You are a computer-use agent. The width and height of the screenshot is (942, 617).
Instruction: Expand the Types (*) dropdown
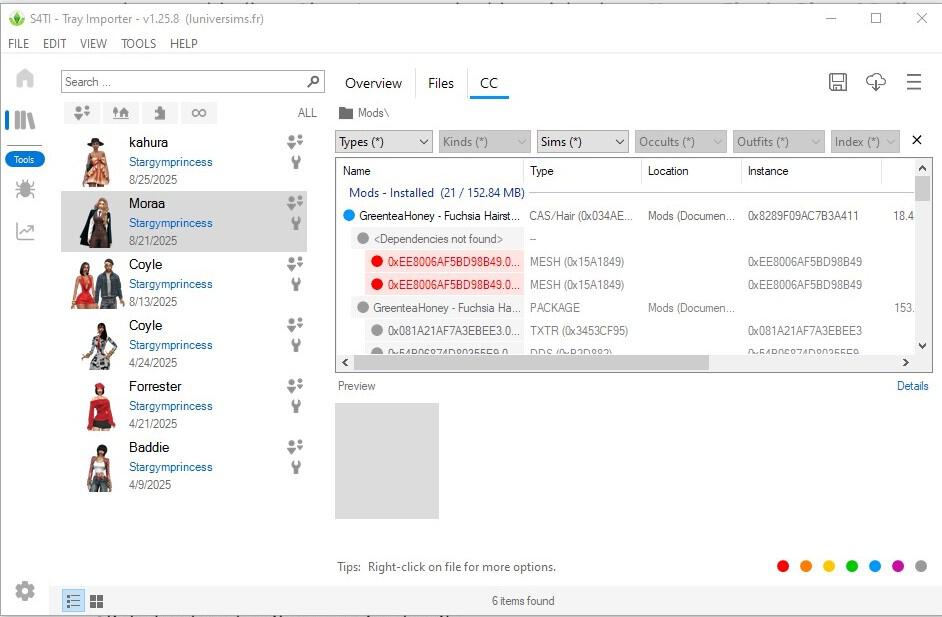(x=384, y=142)
